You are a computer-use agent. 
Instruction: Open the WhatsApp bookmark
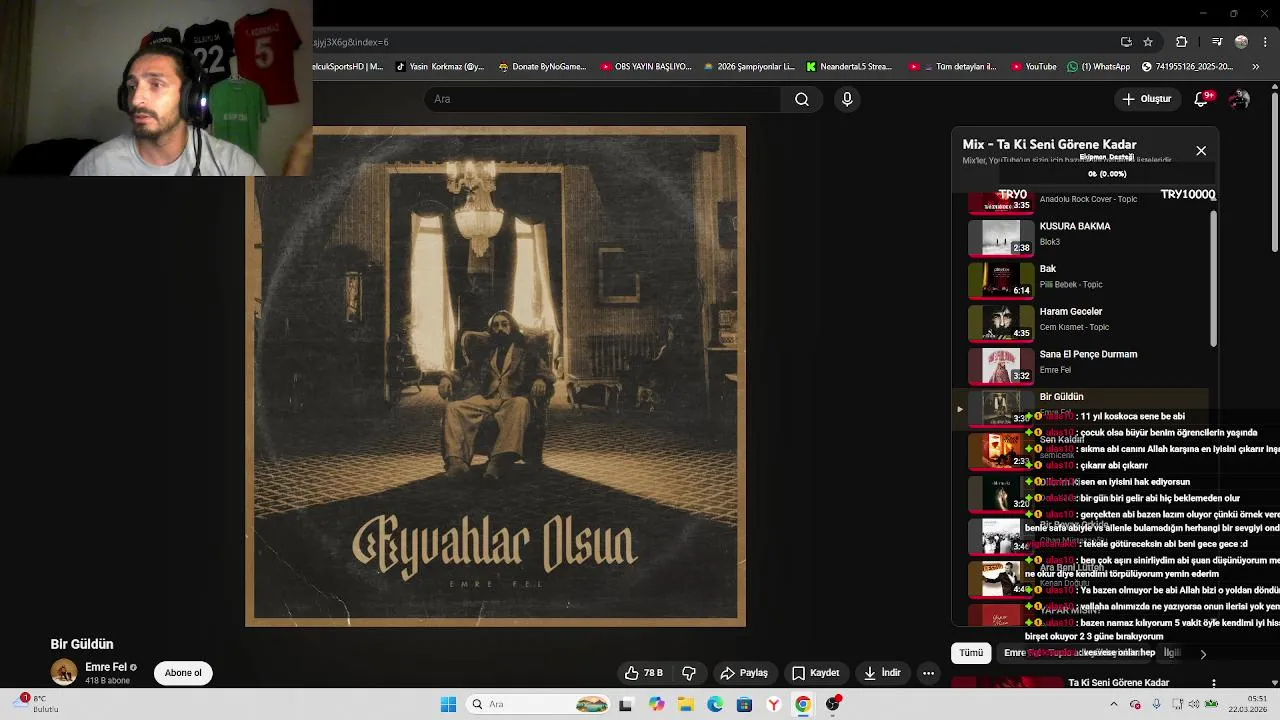1098,67
